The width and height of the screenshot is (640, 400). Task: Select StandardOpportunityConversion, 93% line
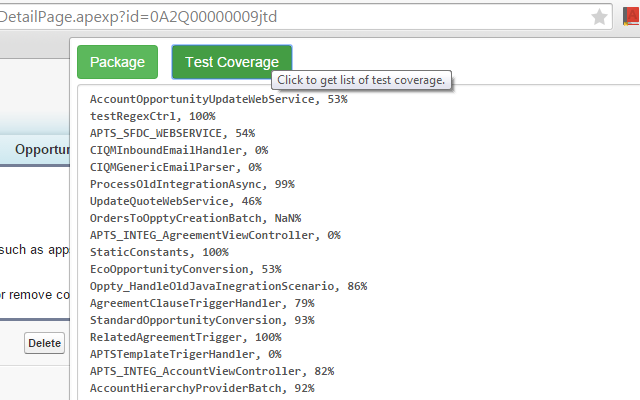[x=202, y=320]
